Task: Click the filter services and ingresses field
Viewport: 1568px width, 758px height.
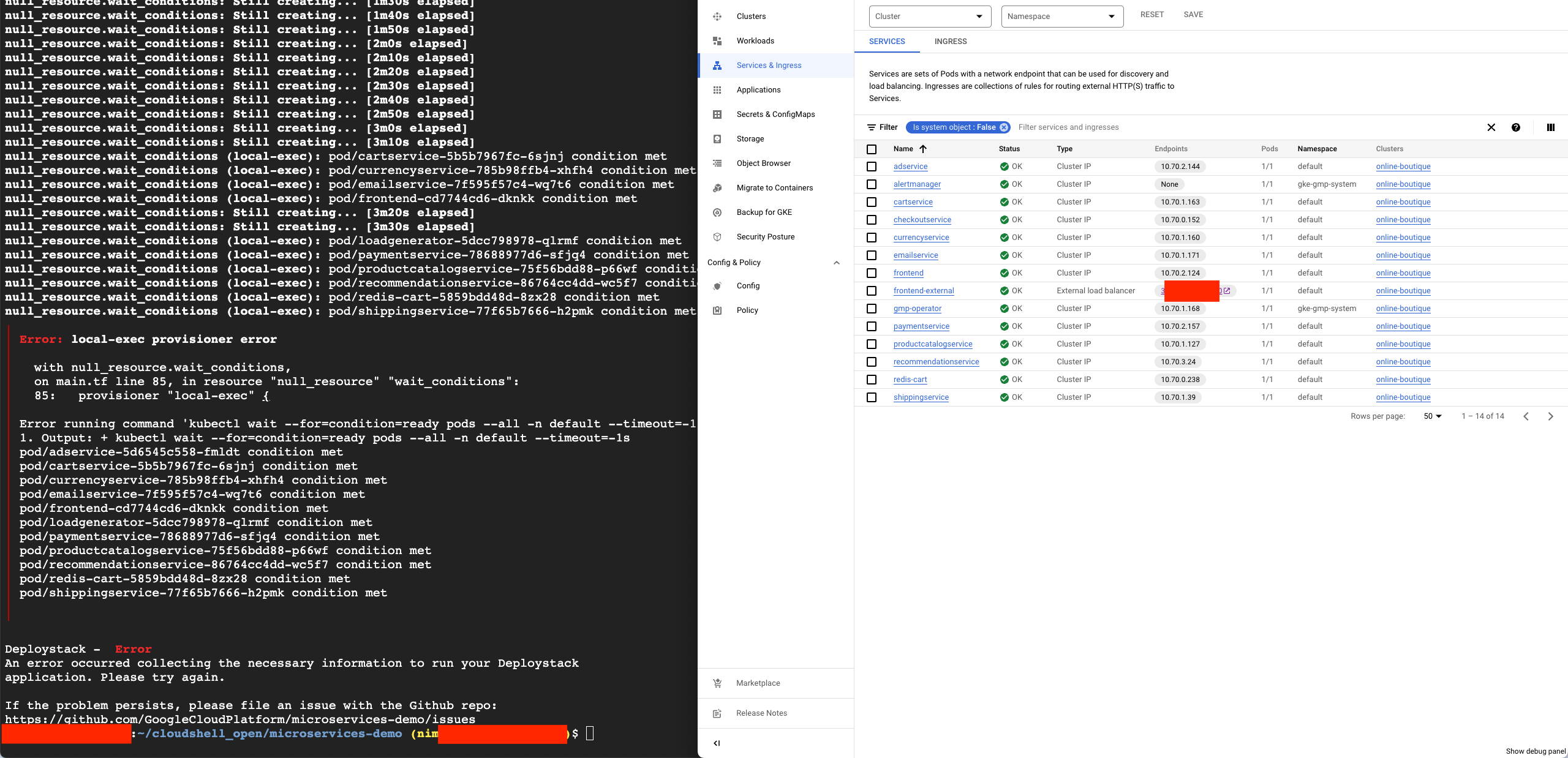Action: tap(1068, 127)
